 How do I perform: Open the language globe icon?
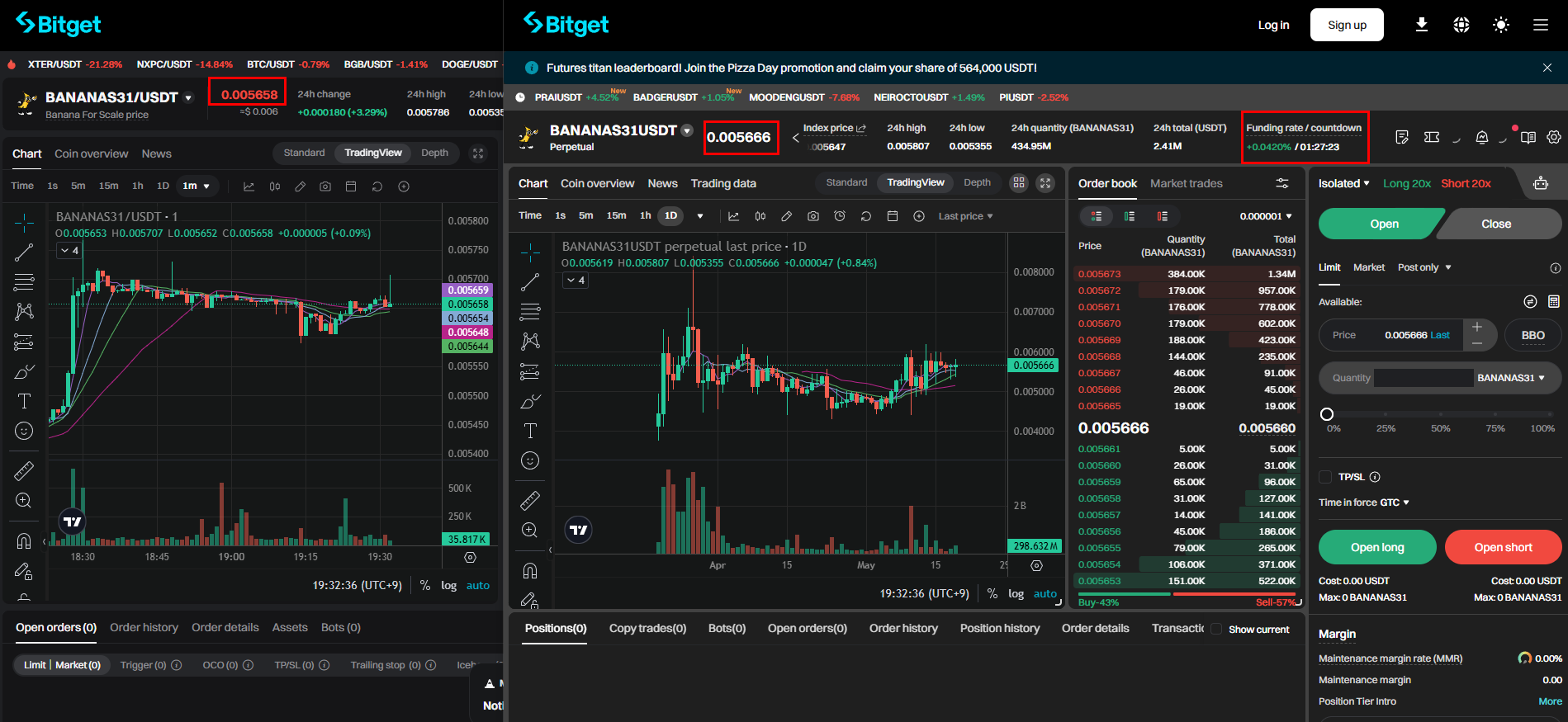[x=1461, y=25]
